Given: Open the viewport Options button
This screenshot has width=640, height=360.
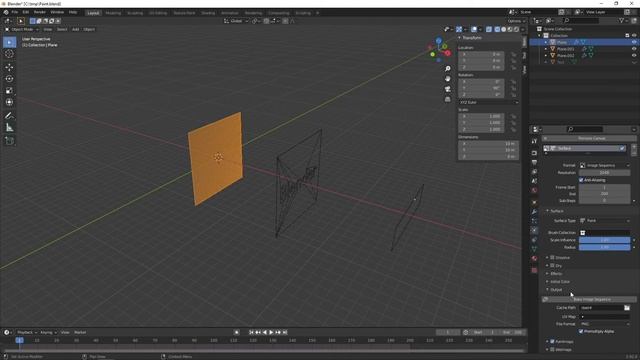Looking at the screenshot, I should tap(516, 21).
